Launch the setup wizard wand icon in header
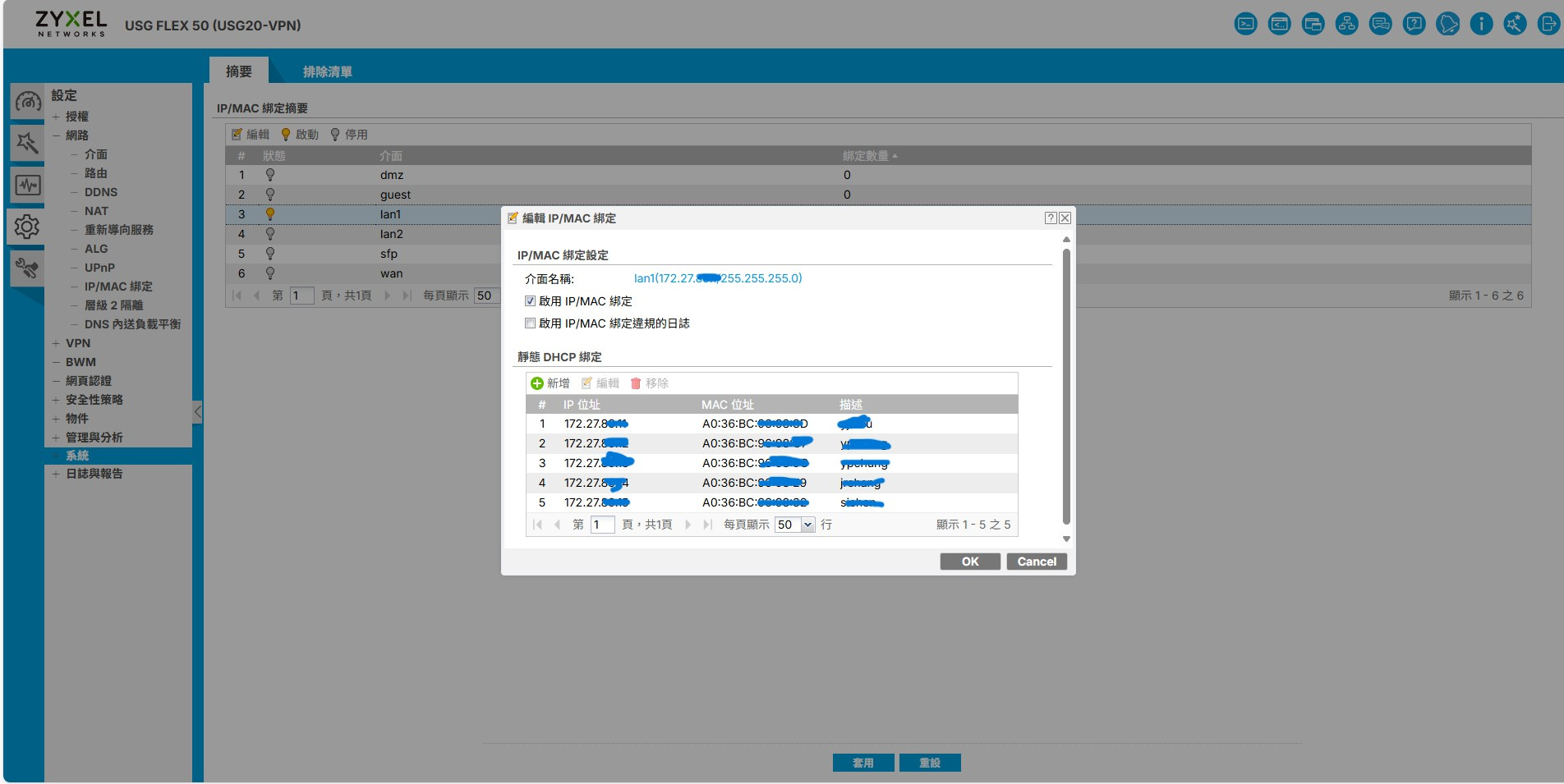The width and height of the screenshot is (1564, 784). point(1515,24)
